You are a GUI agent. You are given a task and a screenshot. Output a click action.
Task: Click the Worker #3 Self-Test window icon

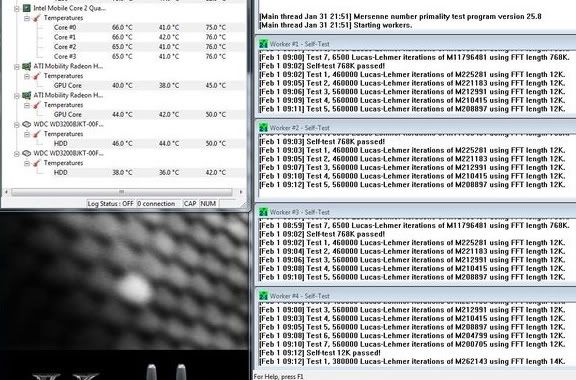tap(263, 212)
